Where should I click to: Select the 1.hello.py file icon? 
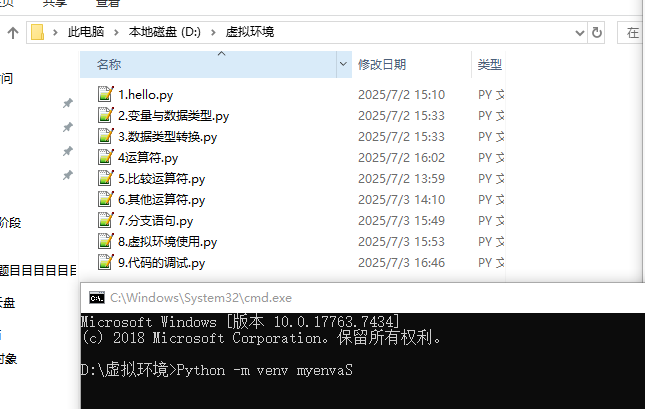coord(106,94)
